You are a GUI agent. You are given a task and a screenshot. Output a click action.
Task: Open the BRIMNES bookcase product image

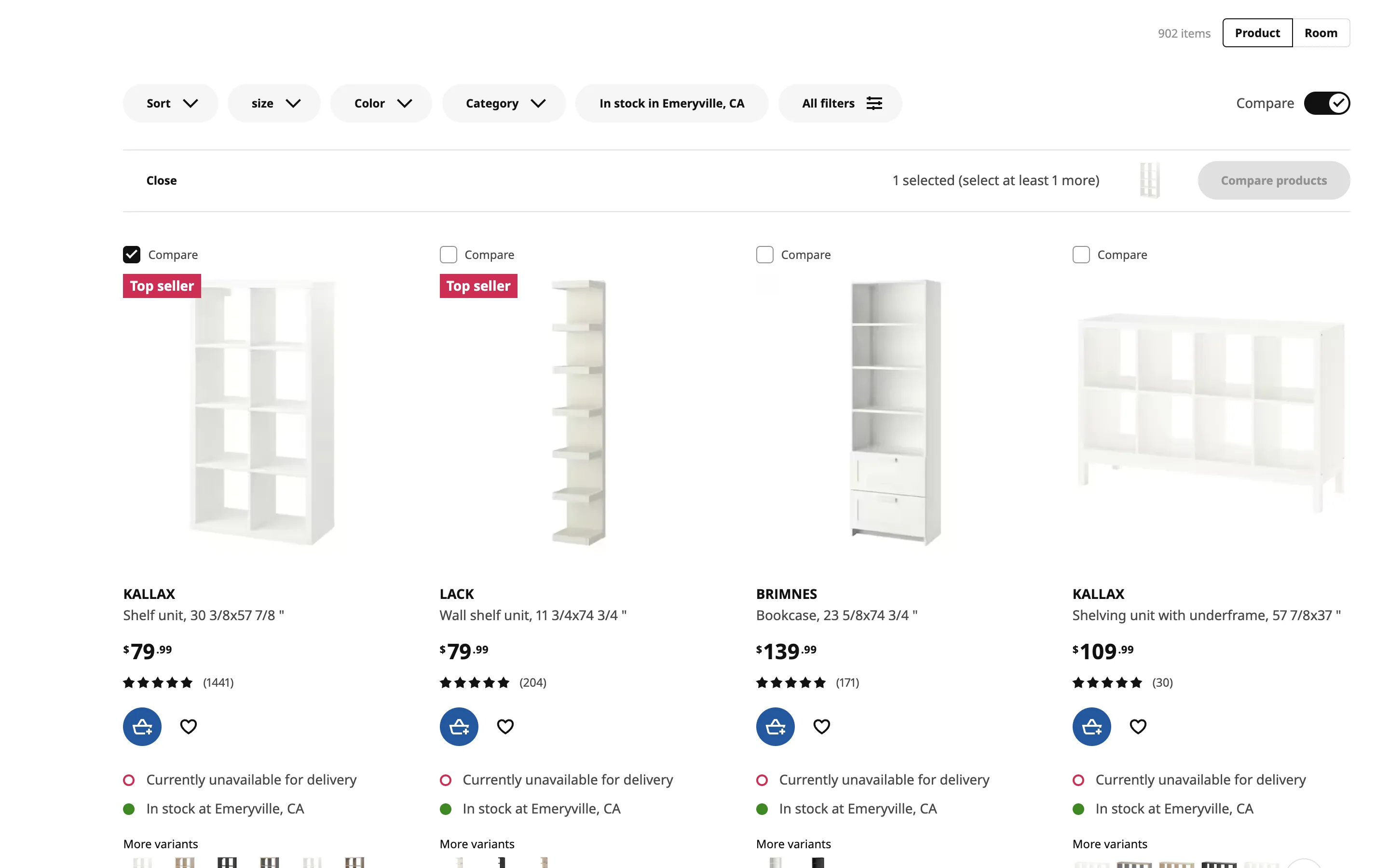[895, 412]
